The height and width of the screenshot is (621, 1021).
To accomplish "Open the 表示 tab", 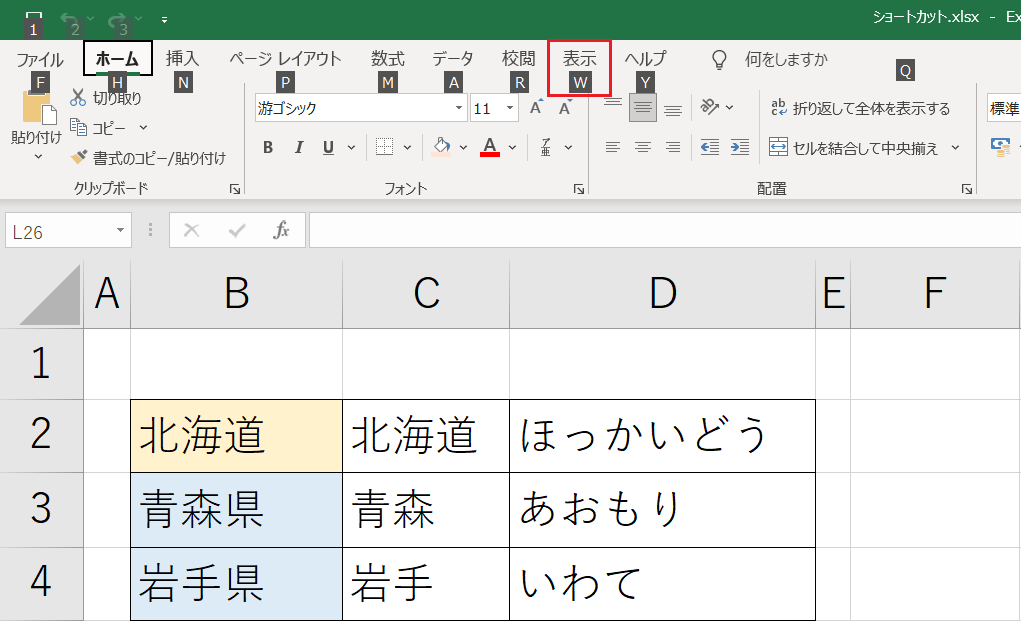I will pyautogui.click(x=580, y=59).
